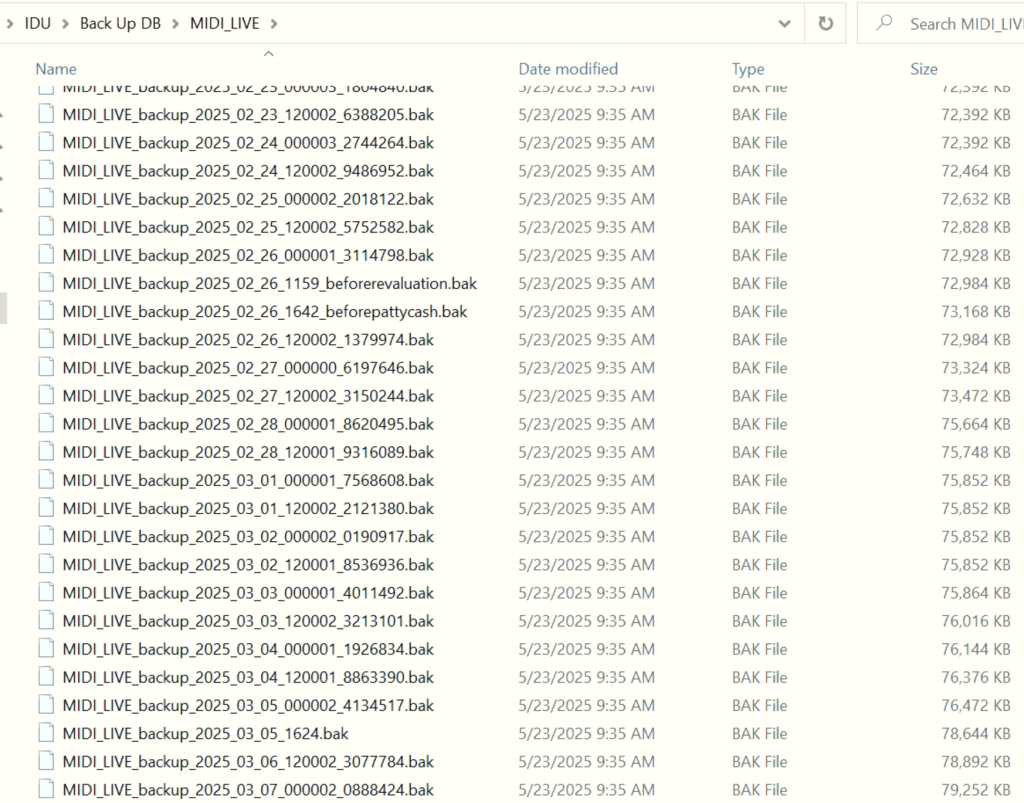Click the file icon of 2025_02_23_120002_6388205.bak
This screenshot has height=803, width=1024.
point(46,114)
